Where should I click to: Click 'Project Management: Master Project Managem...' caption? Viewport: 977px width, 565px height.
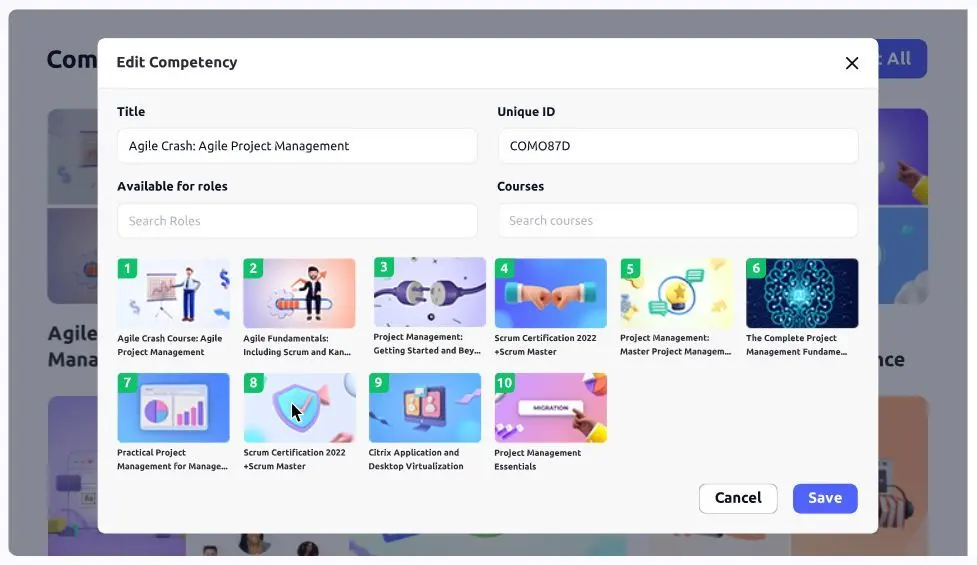click(x=675, y=345)
